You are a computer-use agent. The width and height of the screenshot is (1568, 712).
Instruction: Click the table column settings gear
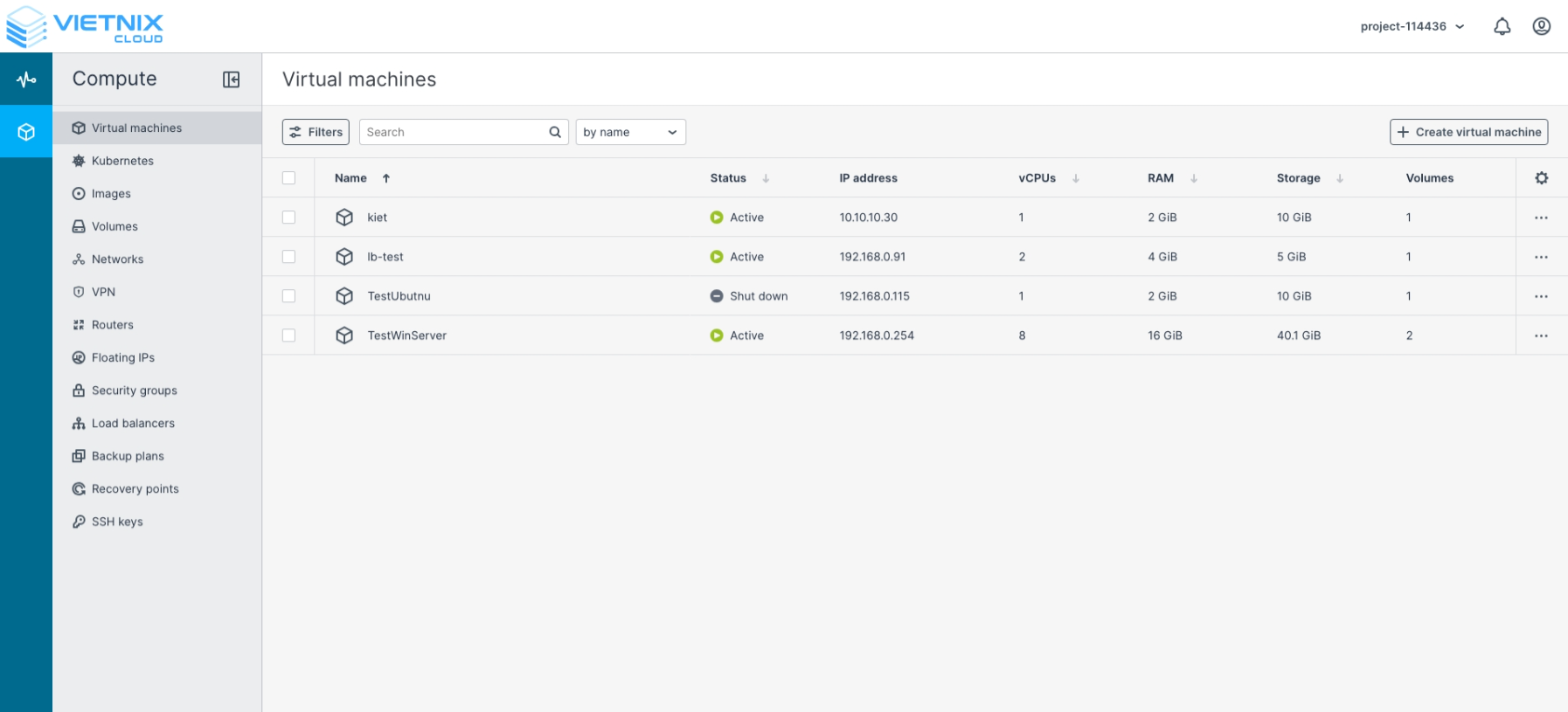(x=1541, y=178)
